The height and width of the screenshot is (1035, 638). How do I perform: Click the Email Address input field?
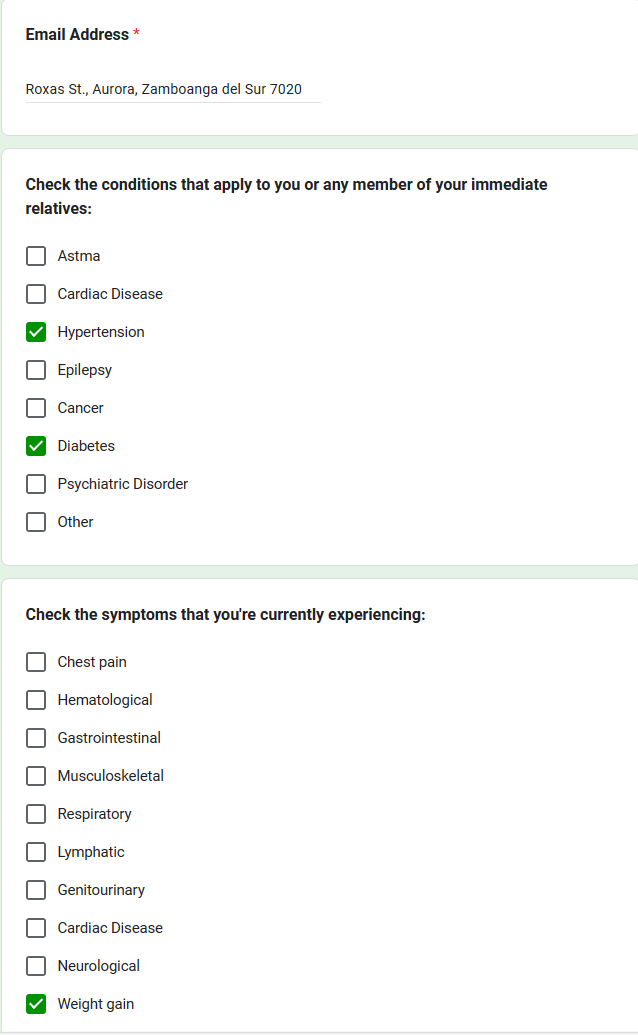[172, 89]
